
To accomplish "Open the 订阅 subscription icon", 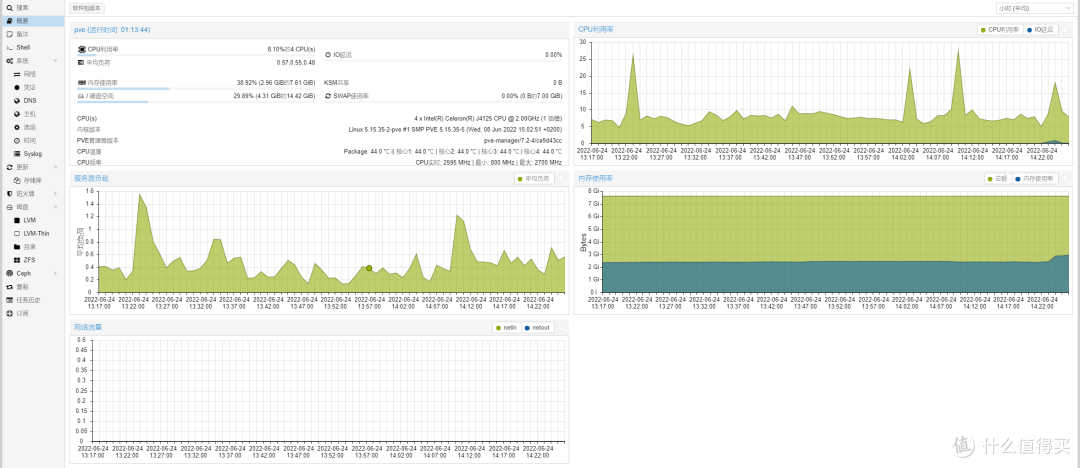I will coord(10,313).
